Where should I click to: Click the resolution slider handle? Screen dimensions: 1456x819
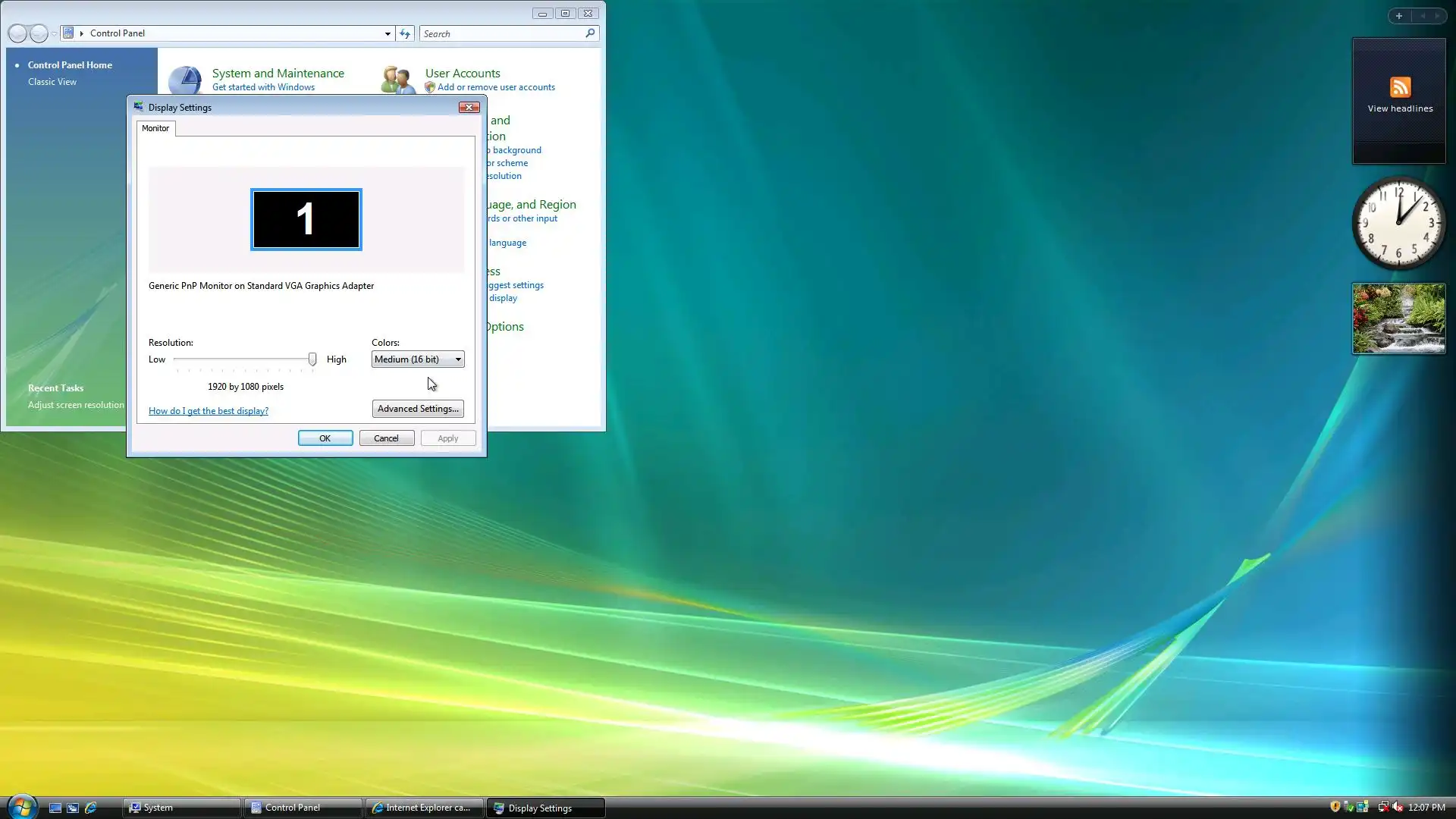click(x=312, y=359)
